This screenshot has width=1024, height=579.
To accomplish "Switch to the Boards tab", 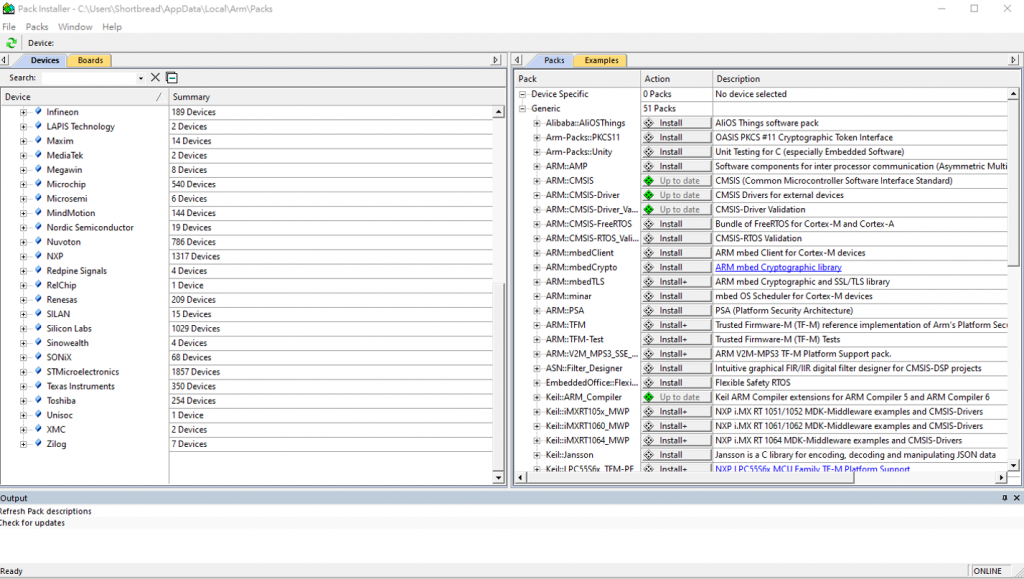I will (x=90, y=60).
